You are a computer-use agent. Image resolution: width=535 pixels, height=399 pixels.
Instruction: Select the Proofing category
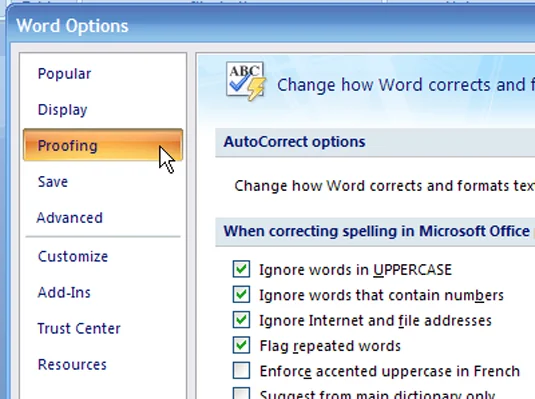point(103,145)
